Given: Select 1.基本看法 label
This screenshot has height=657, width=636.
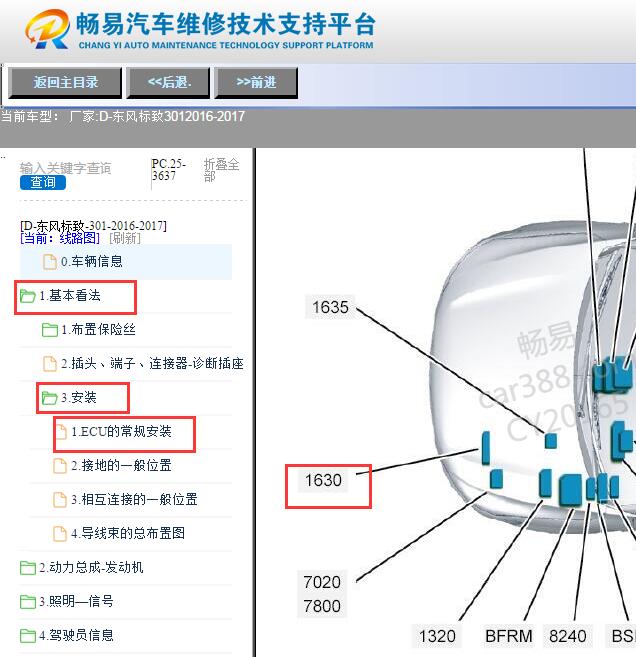Looking at the screenshot, I should [70, 296].
